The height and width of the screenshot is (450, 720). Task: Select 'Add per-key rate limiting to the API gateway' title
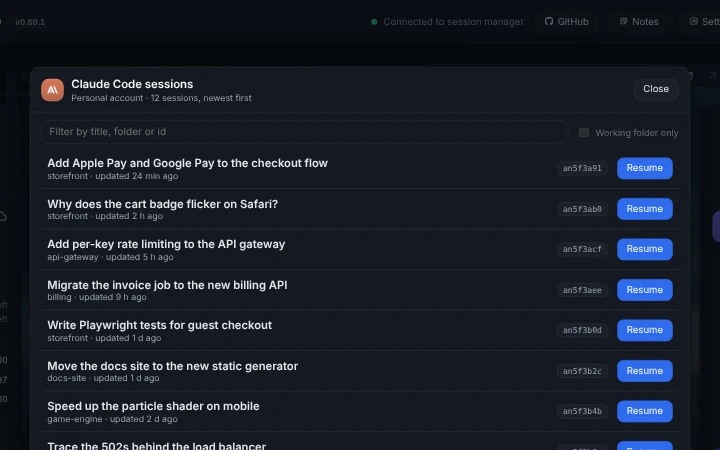pyautogui.click(x=166, y=244)
